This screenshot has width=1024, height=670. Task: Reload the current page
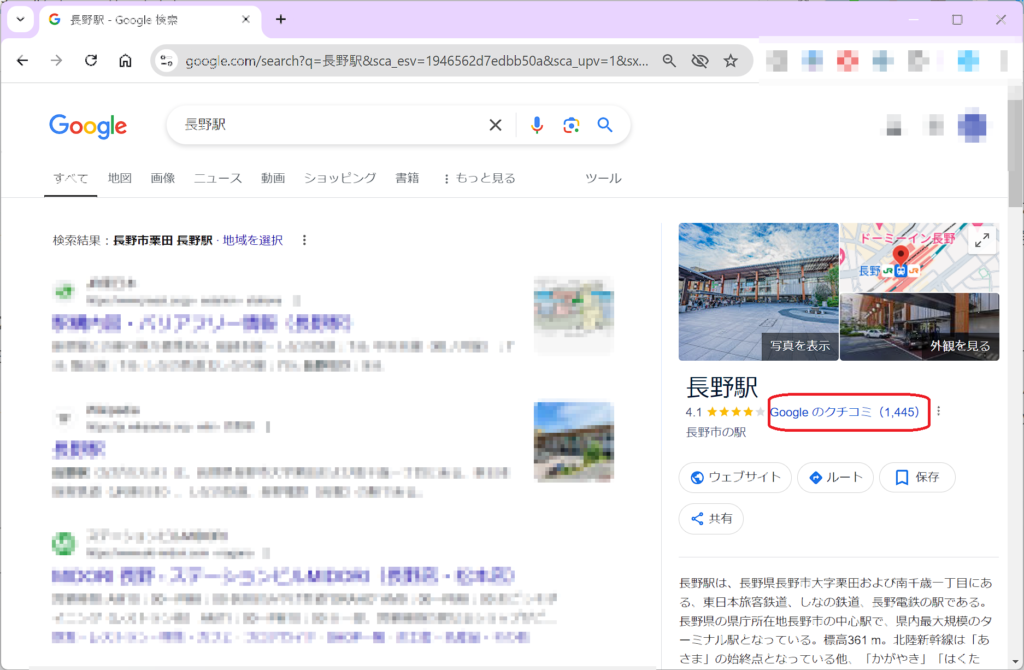[91, 61]
